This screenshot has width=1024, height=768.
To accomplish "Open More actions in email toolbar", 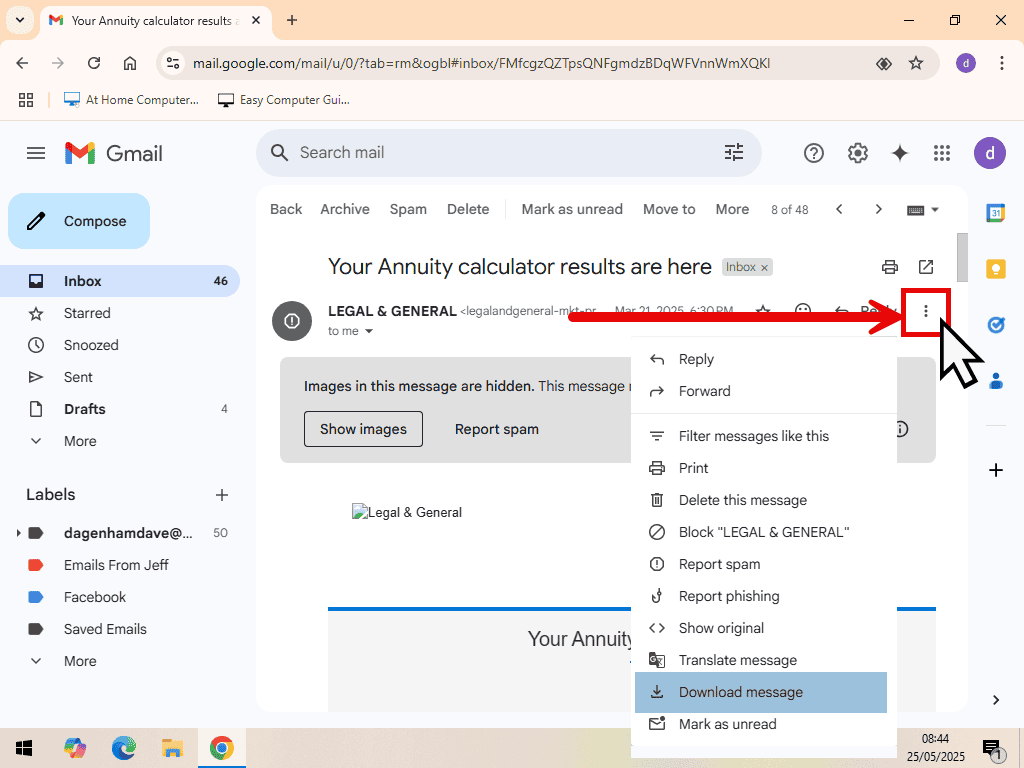I will (732, 209).
